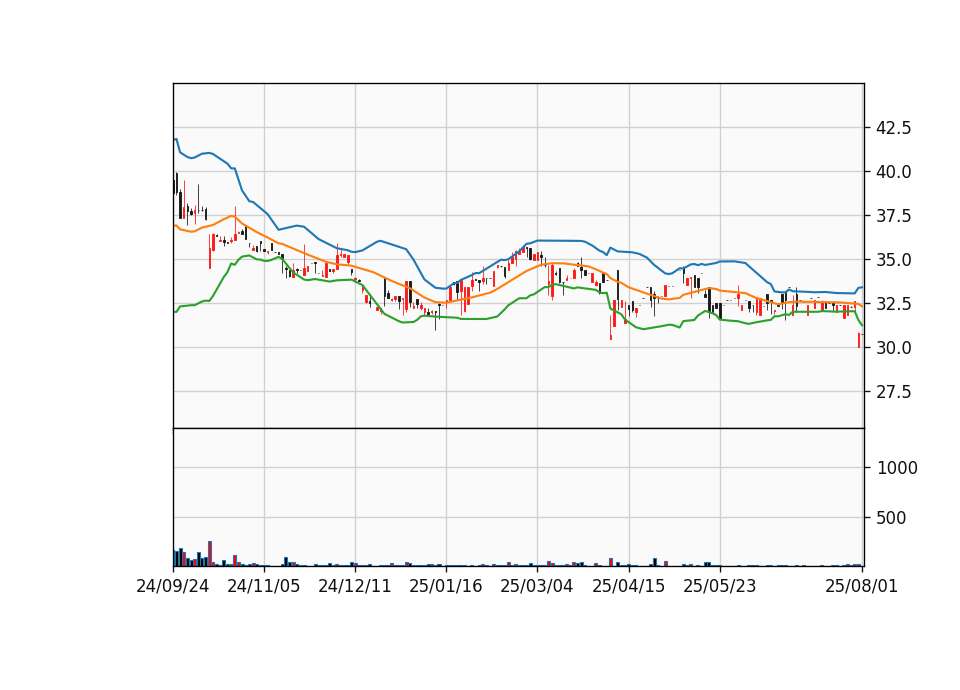
Task: Click the 25/03/04 date label
Action: click(537, 586)
